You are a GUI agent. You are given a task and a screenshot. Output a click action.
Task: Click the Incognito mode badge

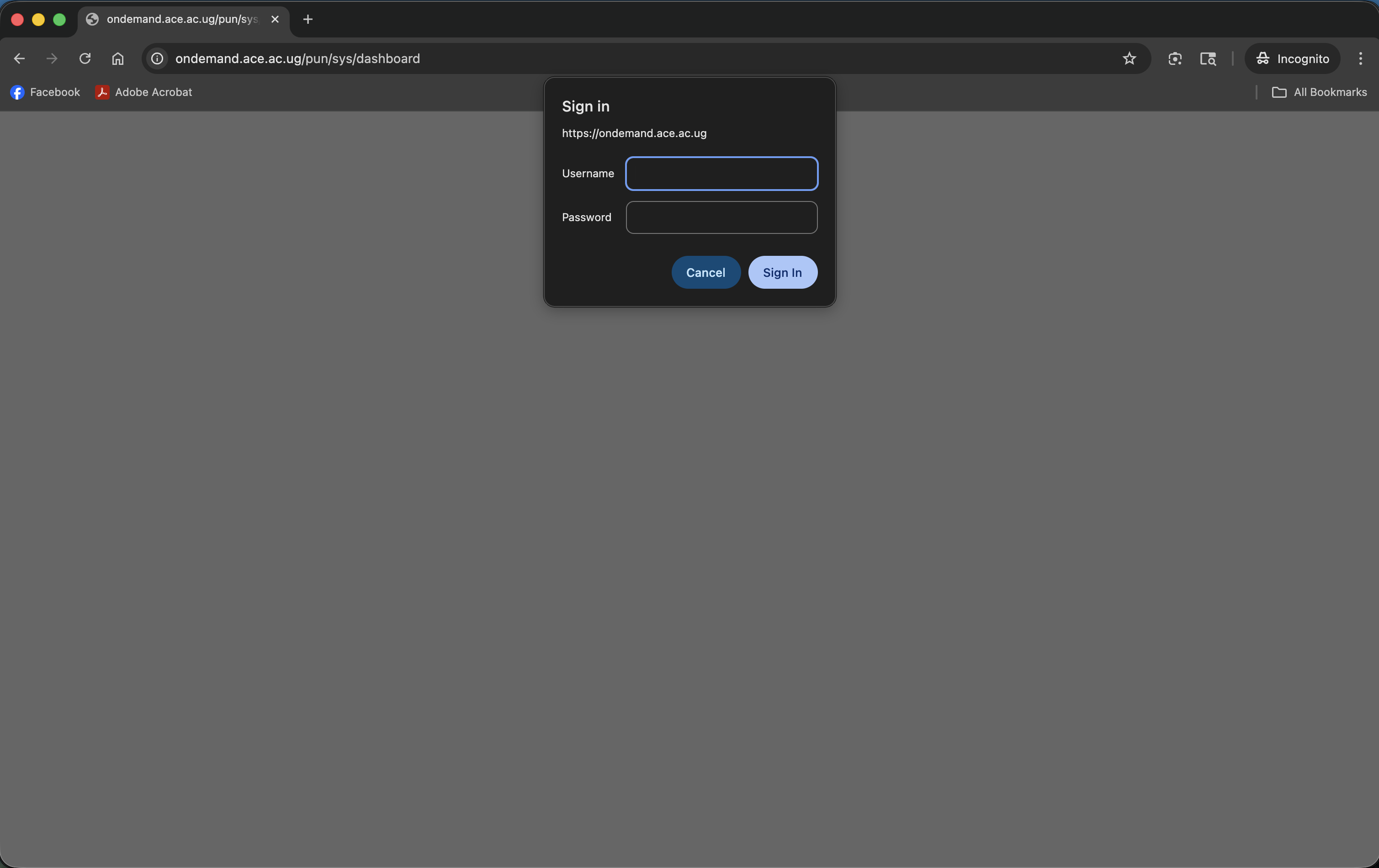[1291, 58]
